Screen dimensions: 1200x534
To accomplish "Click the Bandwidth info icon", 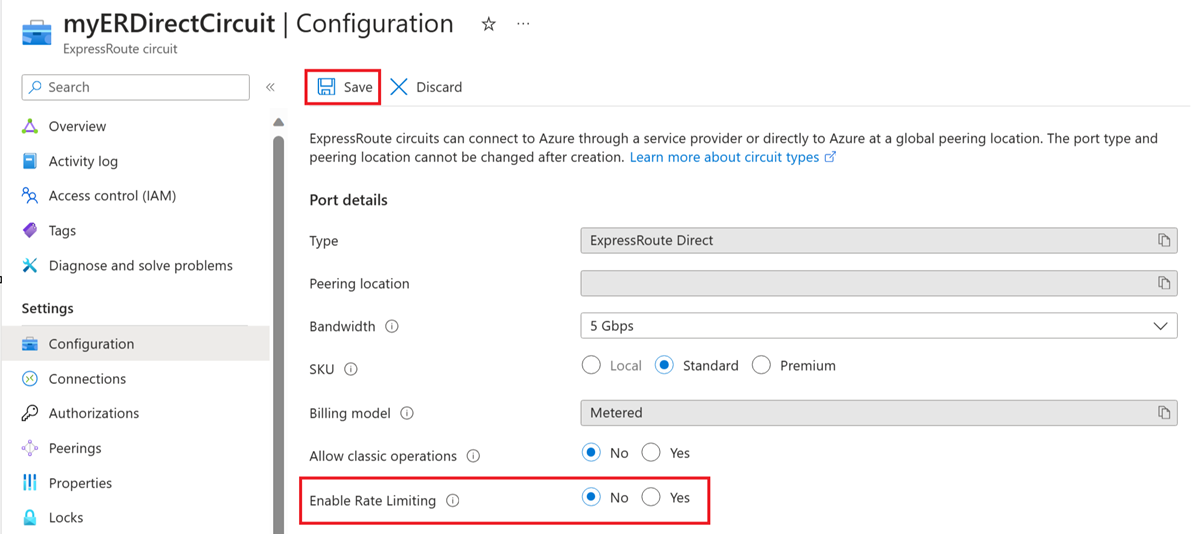I will pyautogui.click(x=392, y=327).
